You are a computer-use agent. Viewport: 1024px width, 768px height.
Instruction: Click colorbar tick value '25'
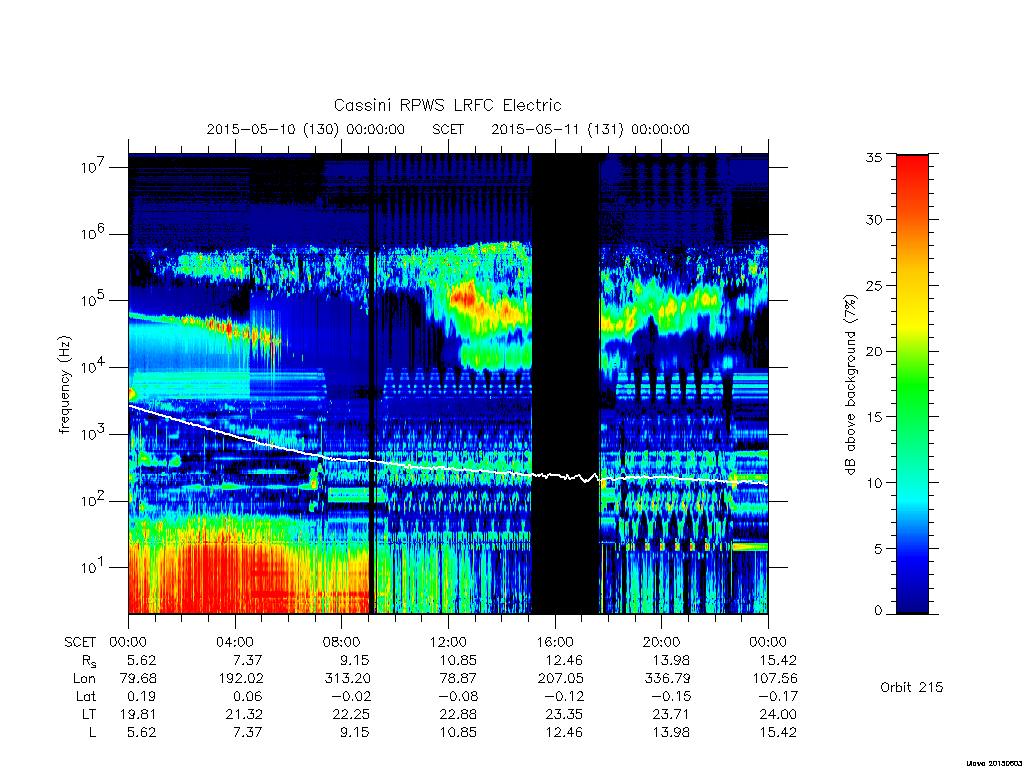coord(874,286)
